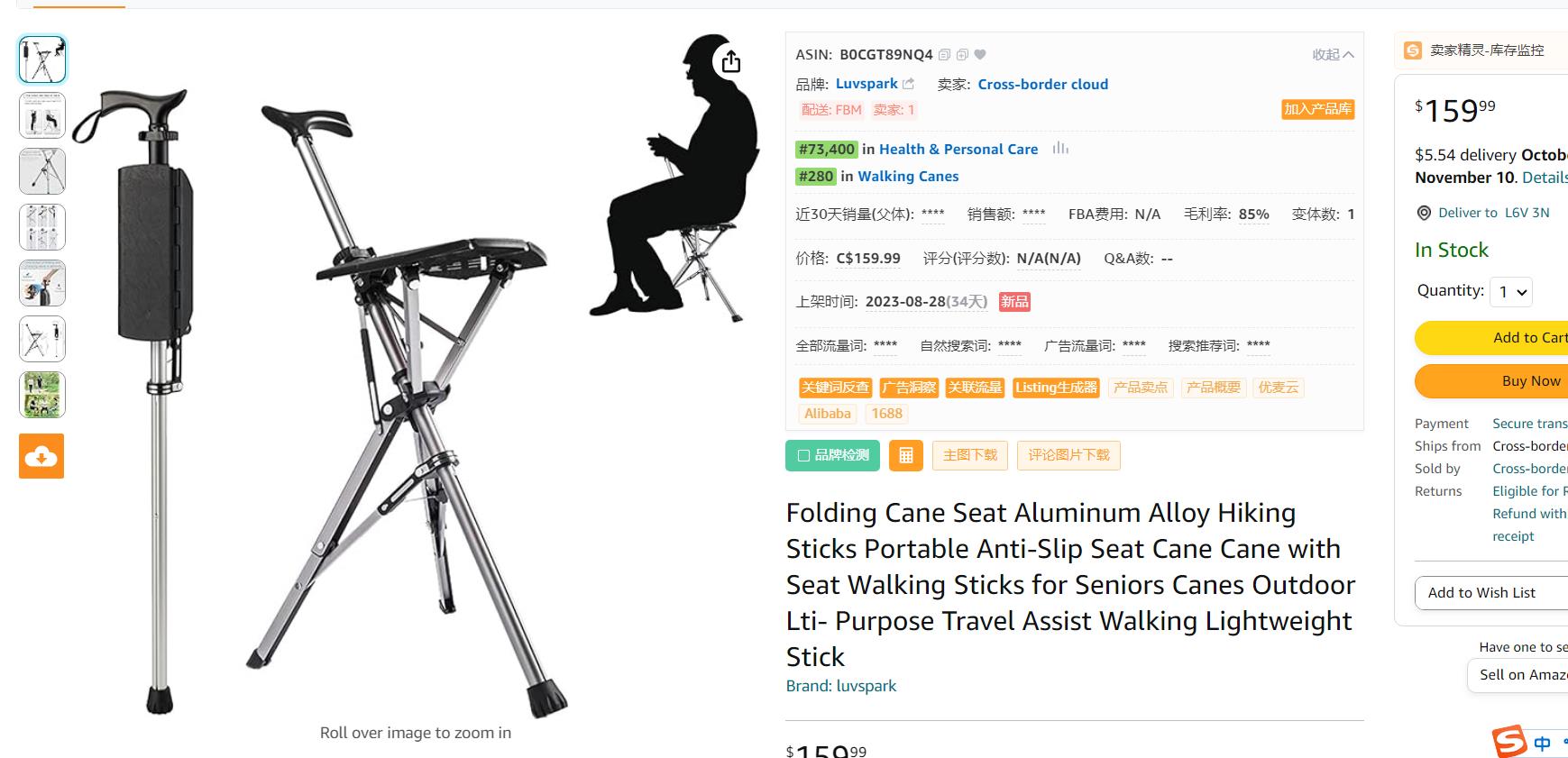Click the 主图下载 main image download button
This screenshot has width=1568, height=758.
pyautogui.click(x=970, y=455)
